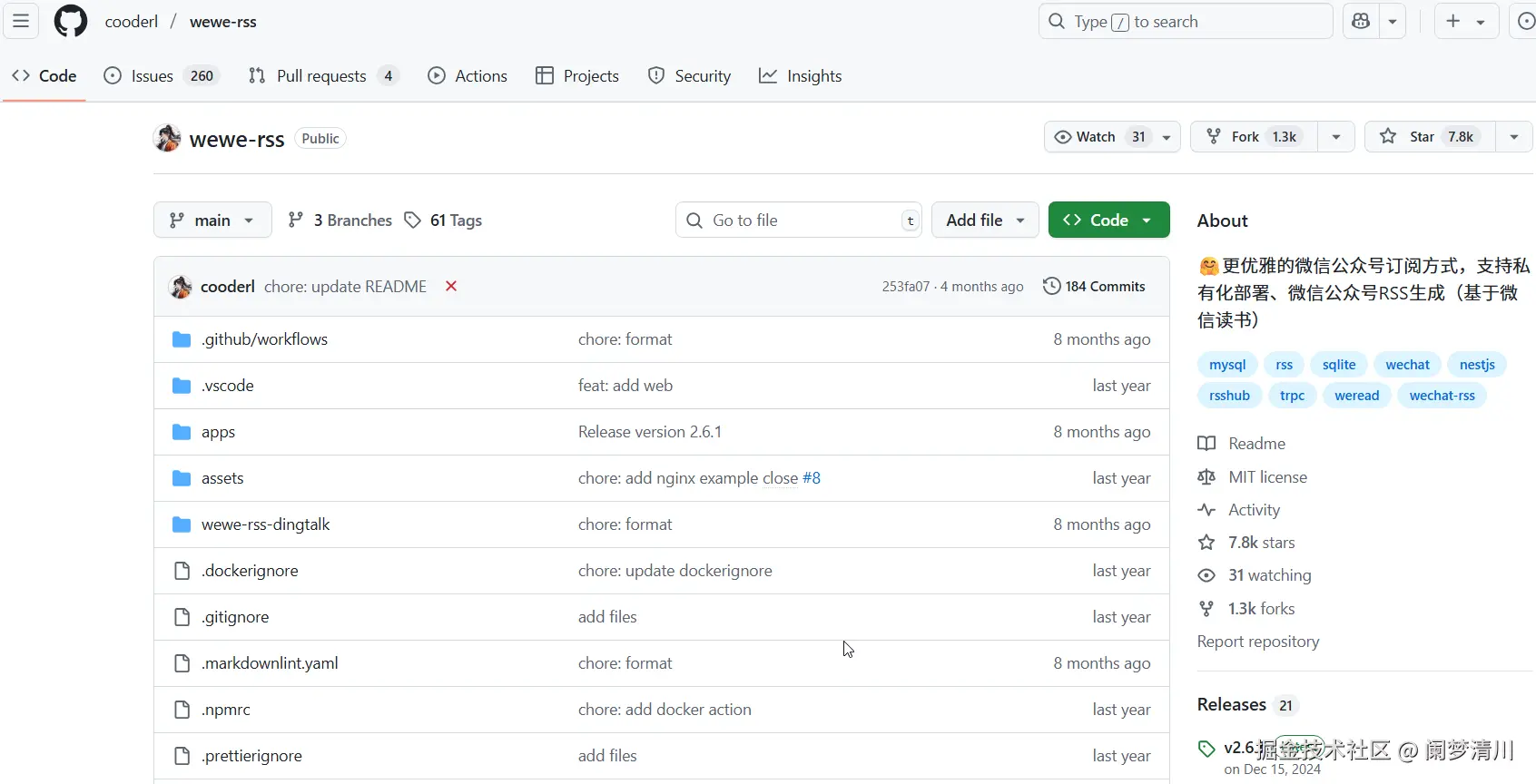Fork the repository with Fork button
The height and width of the screenshot is (784, 1536).
1254,137
